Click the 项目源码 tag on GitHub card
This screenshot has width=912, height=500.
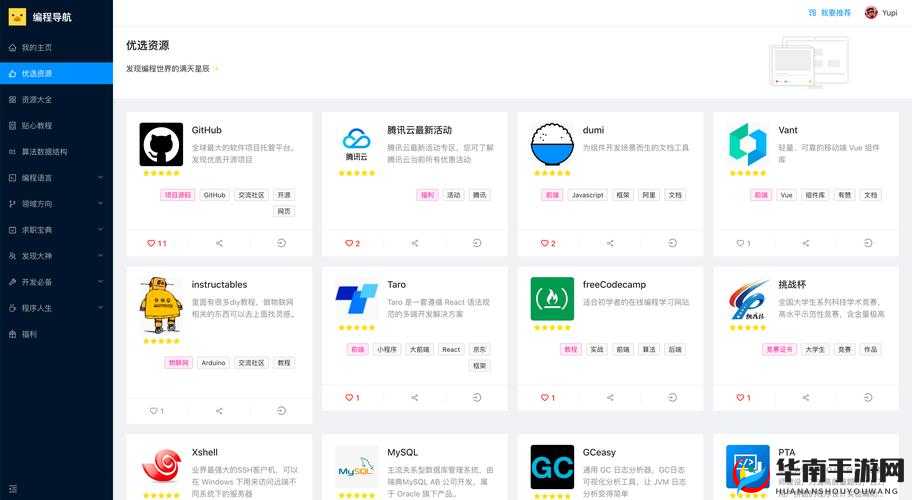pos(177,195)
